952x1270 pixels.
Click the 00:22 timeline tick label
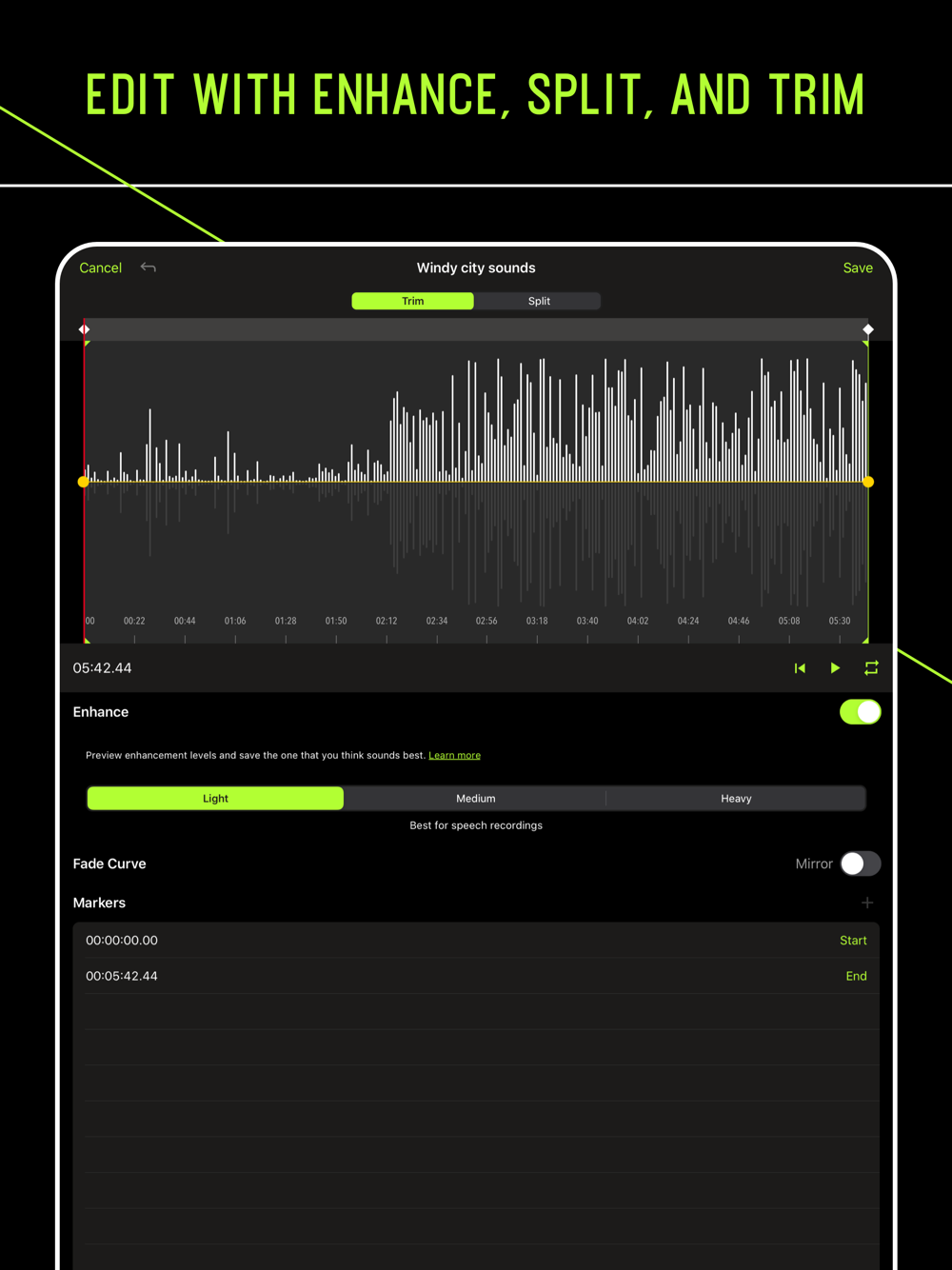click(x=134, y=621)
